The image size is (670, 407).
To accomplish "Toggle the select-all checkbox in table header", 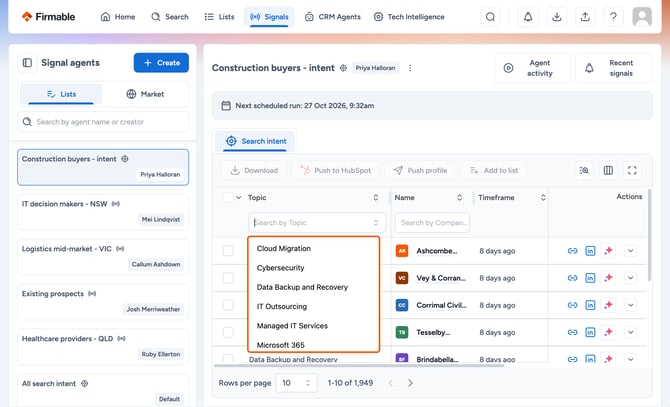I will pyautogui.click(x=228, y=197).
